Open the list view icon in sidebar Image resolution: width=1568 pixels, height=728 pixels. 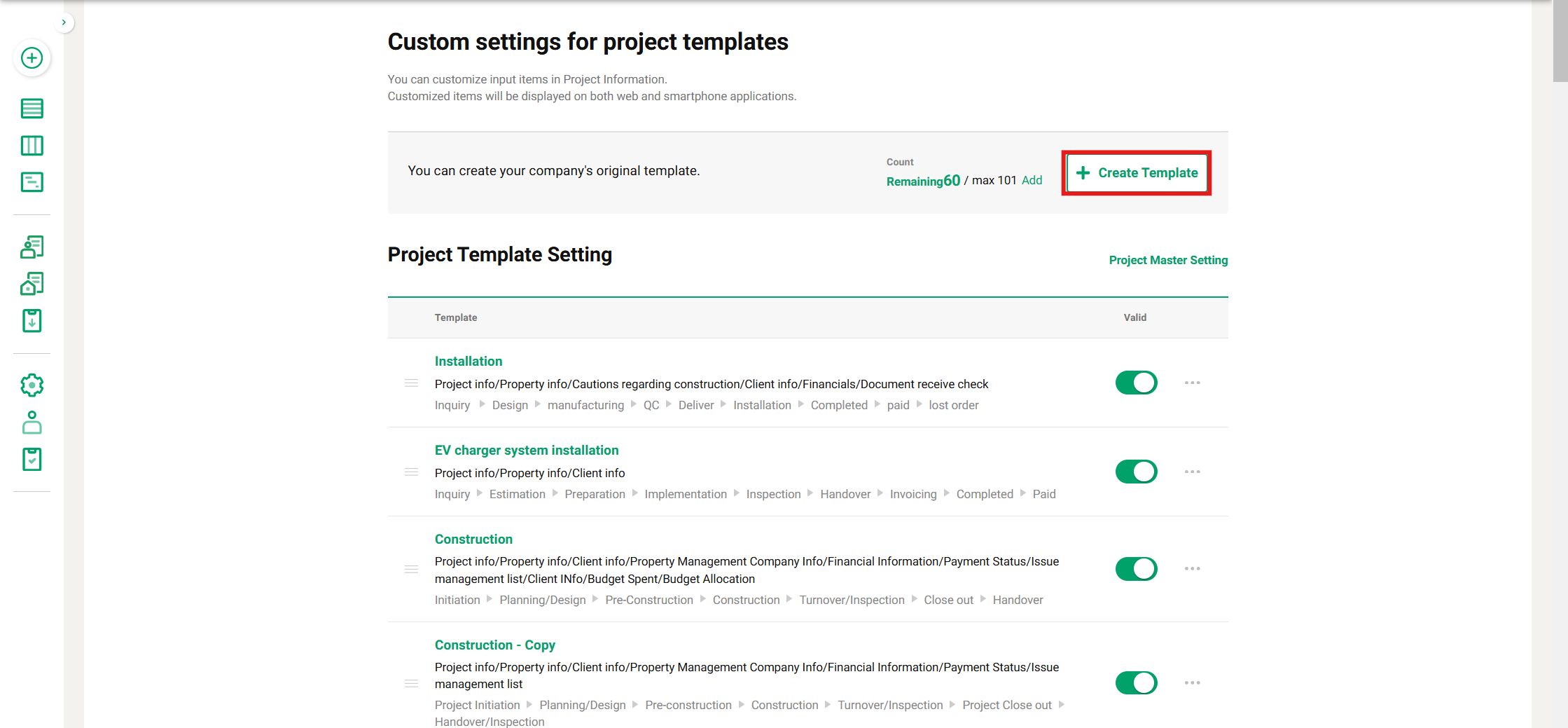click(32, 109)
